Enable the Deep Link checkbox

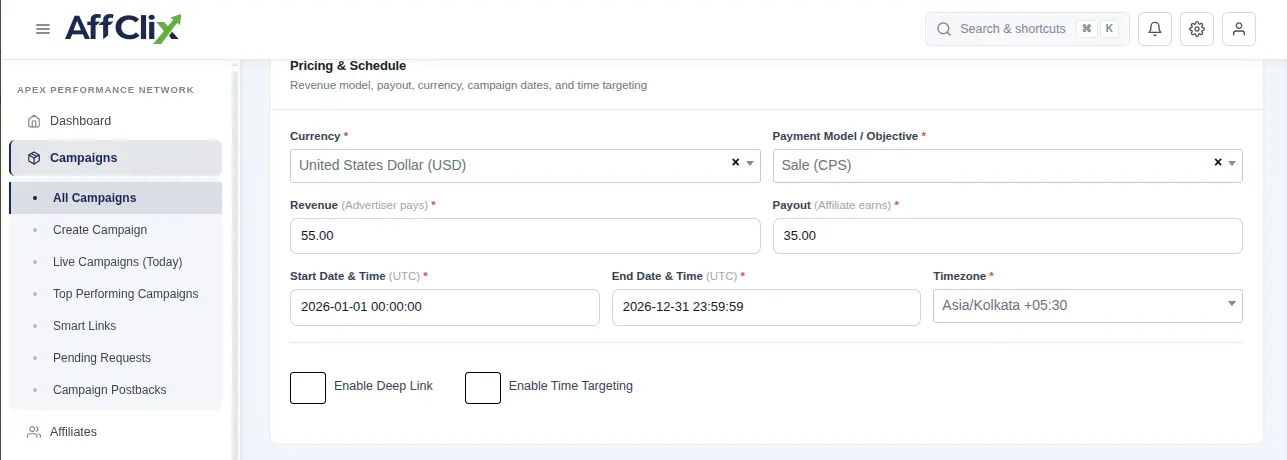pyautogui.click(x=308, y=387)
